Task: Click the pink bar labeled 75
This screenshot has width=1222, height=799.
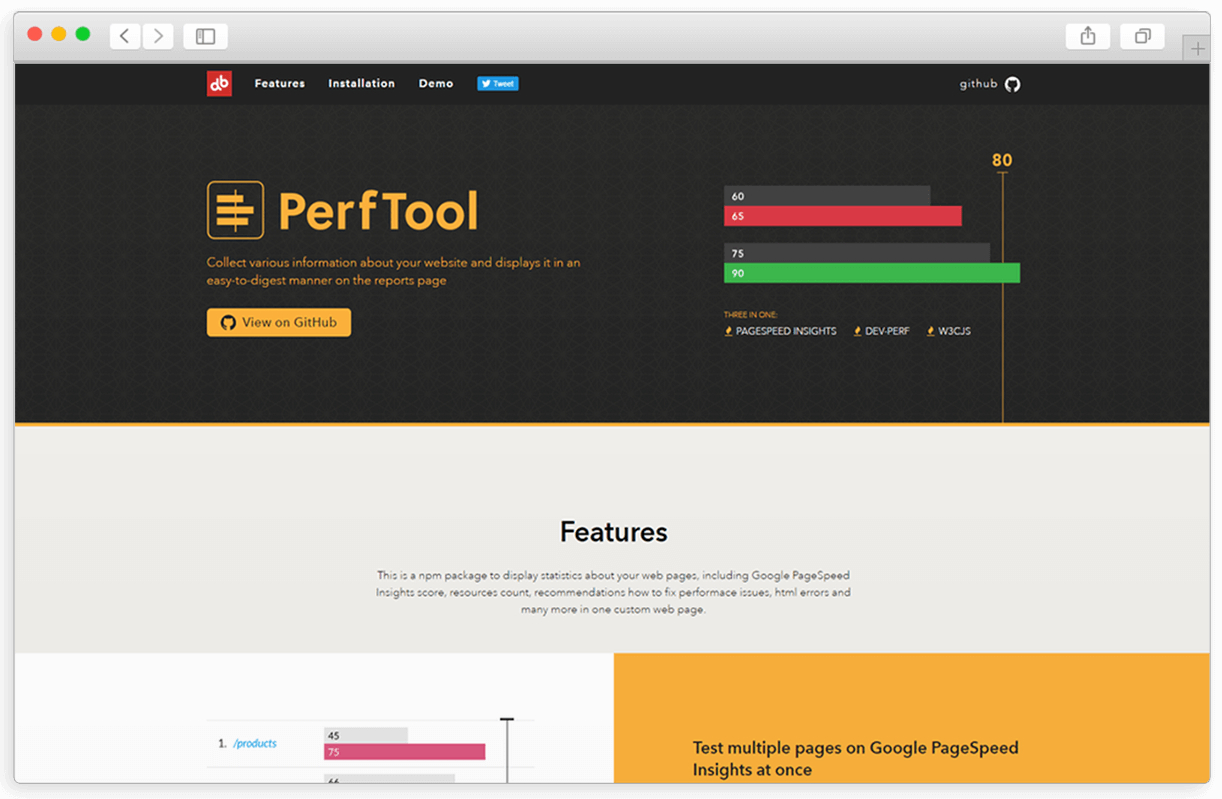Action: pos(404,752)
